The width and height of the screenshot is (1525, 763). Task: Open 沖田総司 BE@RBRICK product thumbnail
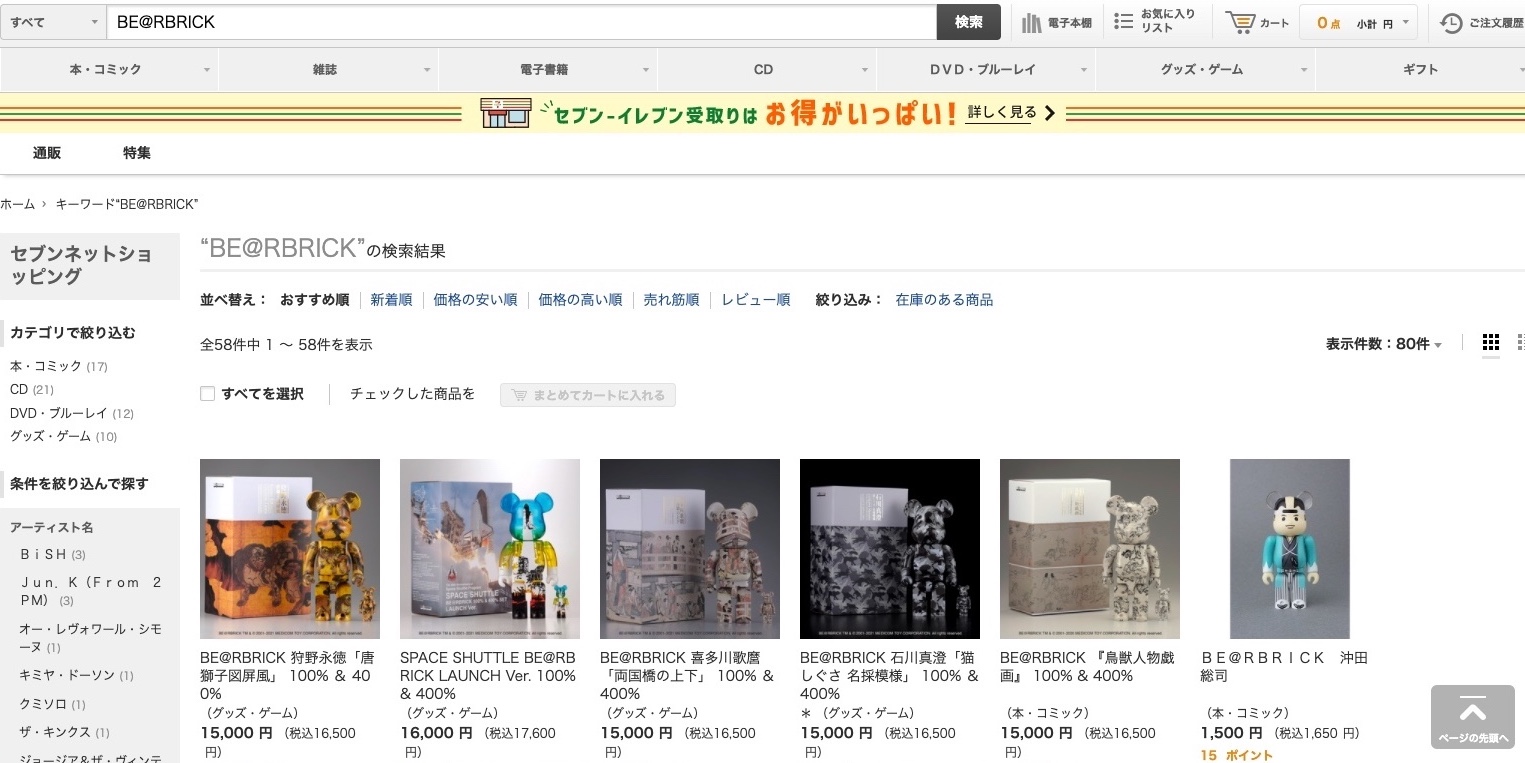(1290, 549)
